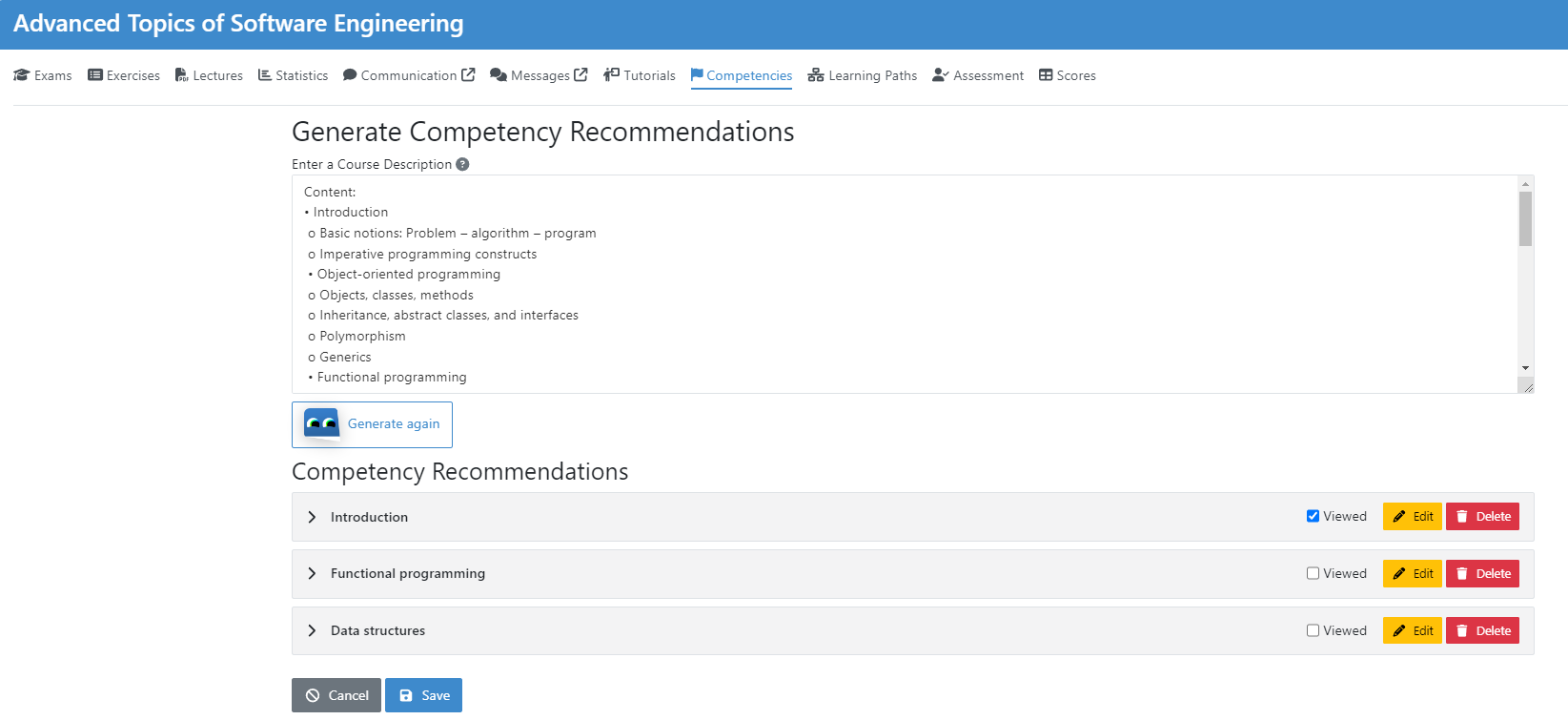Screen dimensions: 1568x720
Task: Expand the Data structures recommendation
Action: [x=312, y=630]
